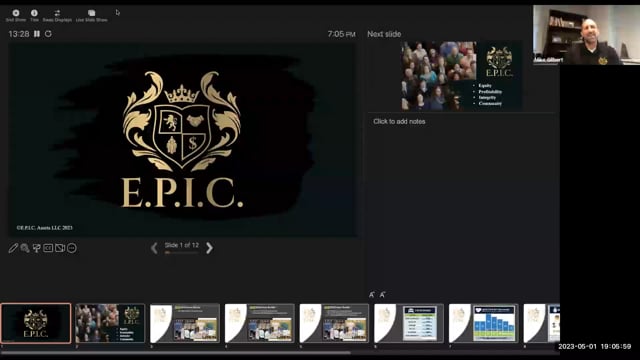Start Live Slide Show
Image resolution: width=640 pixels, height=360 pixels.
click(91, 13)
